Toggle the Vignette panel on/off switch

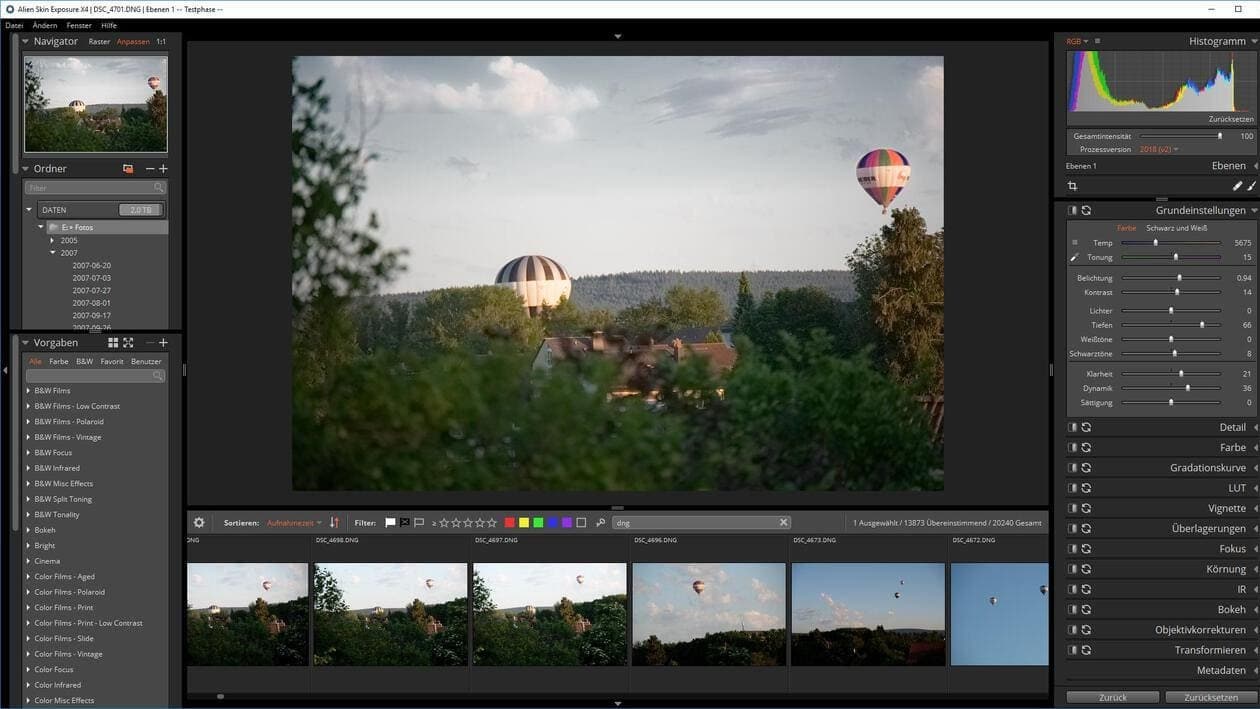point(1072,508)
